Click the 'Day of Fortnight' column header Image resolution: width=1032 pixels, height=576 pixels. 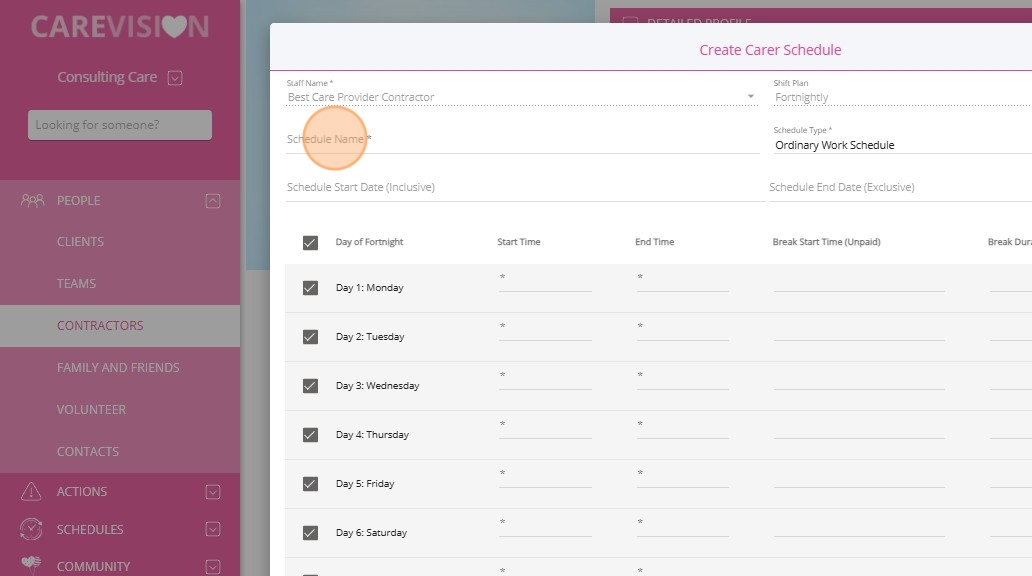369,242
